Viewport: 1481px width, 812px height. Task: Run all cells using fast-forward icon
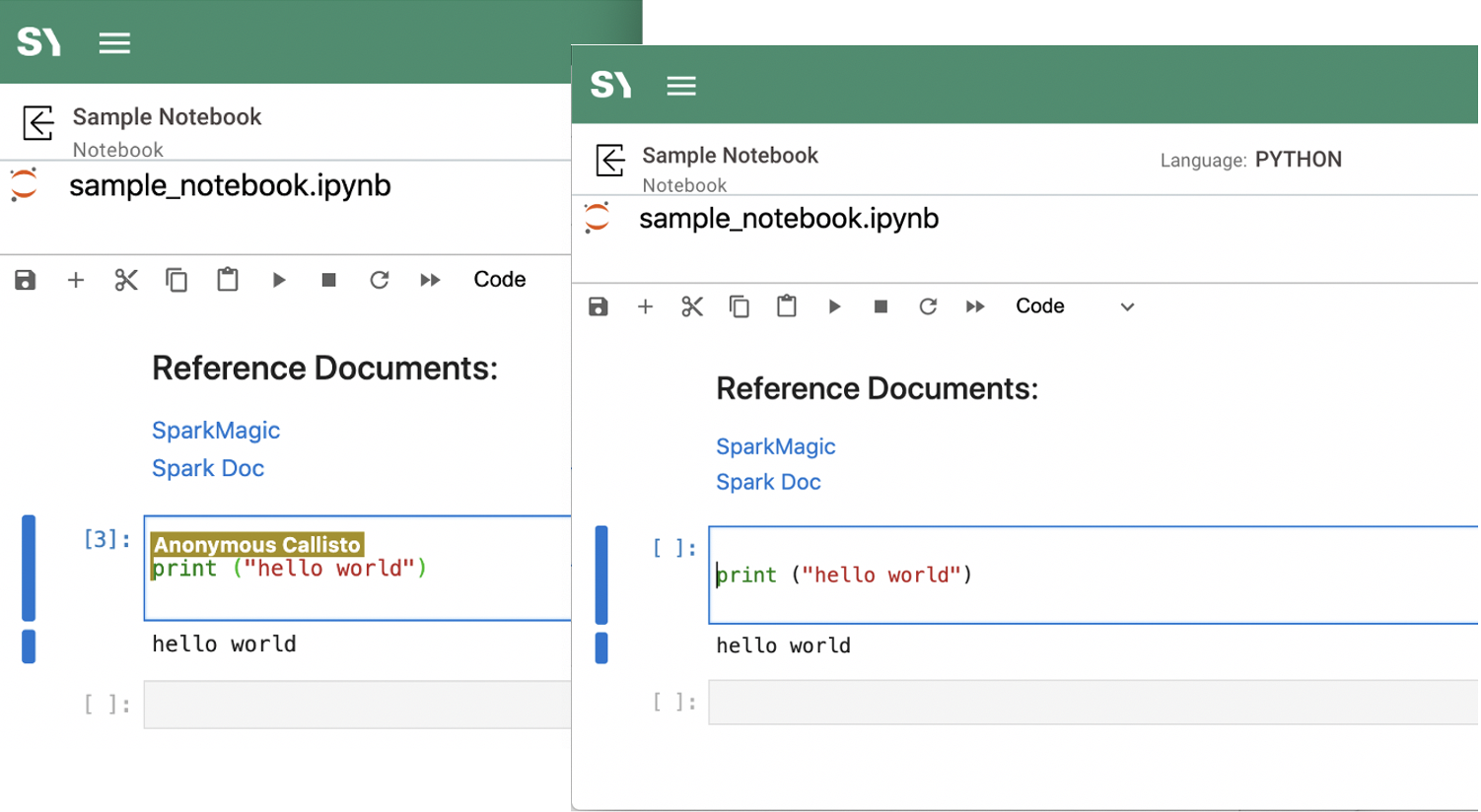[974, 306]
